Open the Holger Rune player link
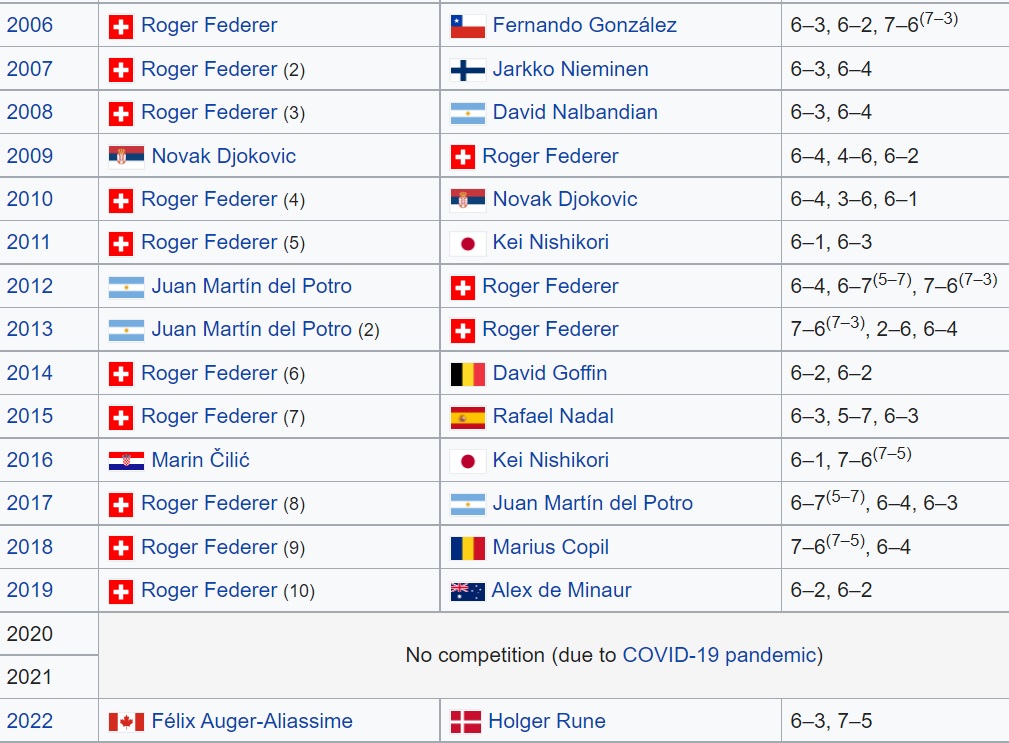Image resolution: width=1009 pixels, height=743 pixels. 547,720
